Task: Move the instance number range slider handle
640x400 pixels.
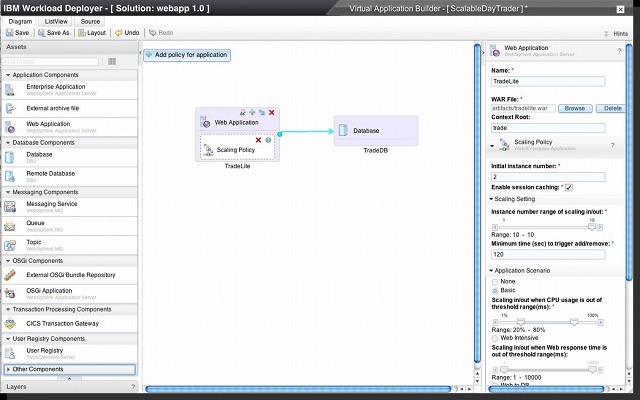Action: [x=591, y=227]
